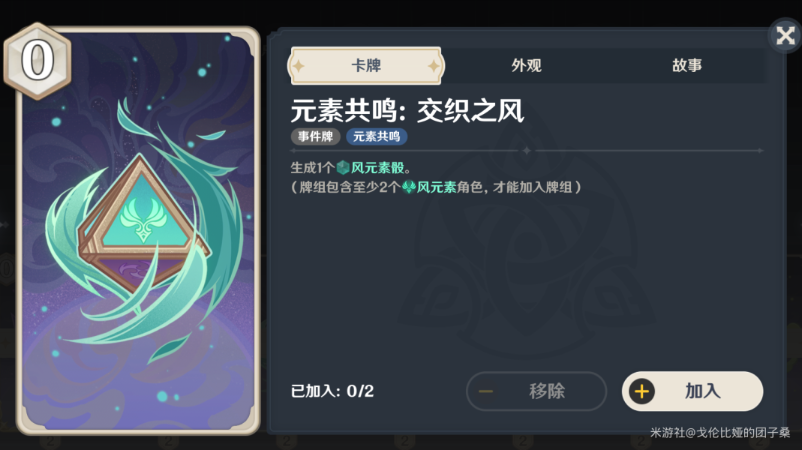Open the 故事 tab

687,65
